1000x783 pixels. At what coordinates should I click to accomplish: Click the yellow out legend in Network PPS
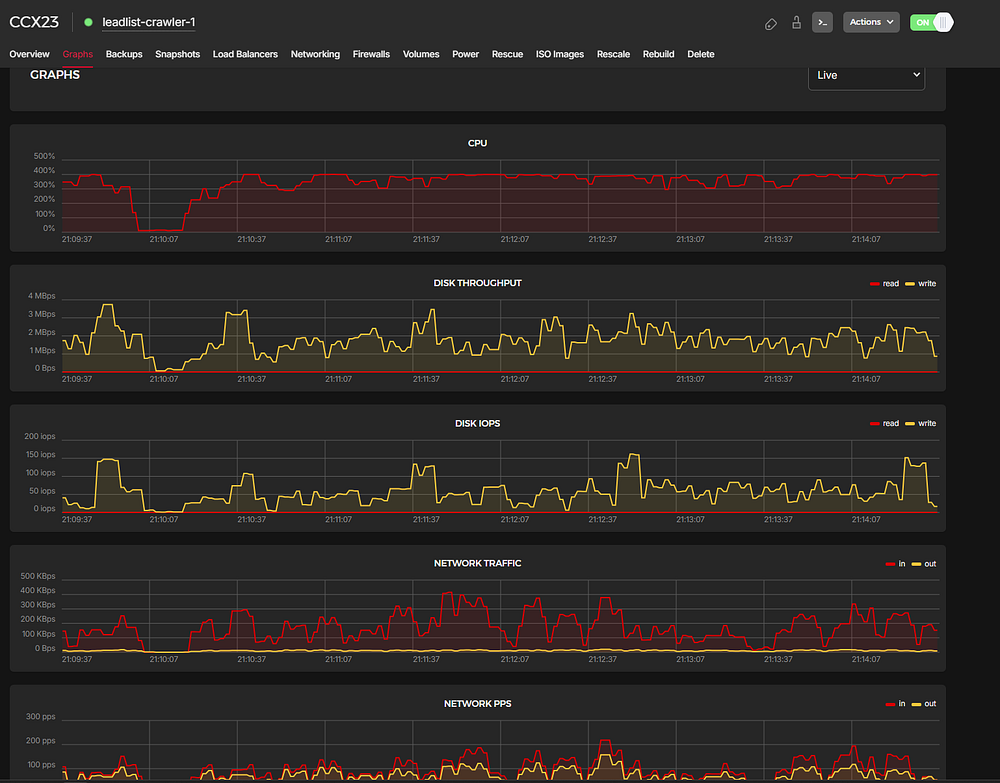pyautogui.click(x=923, y=704)
